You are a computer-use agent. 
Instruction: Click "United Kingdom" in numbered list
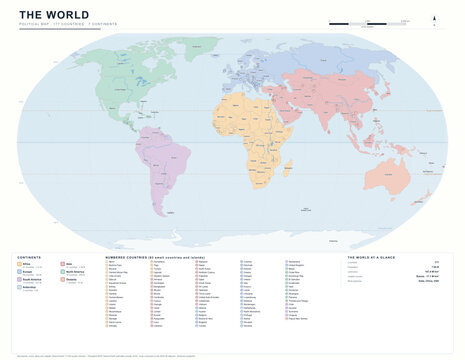coord(296,265)
